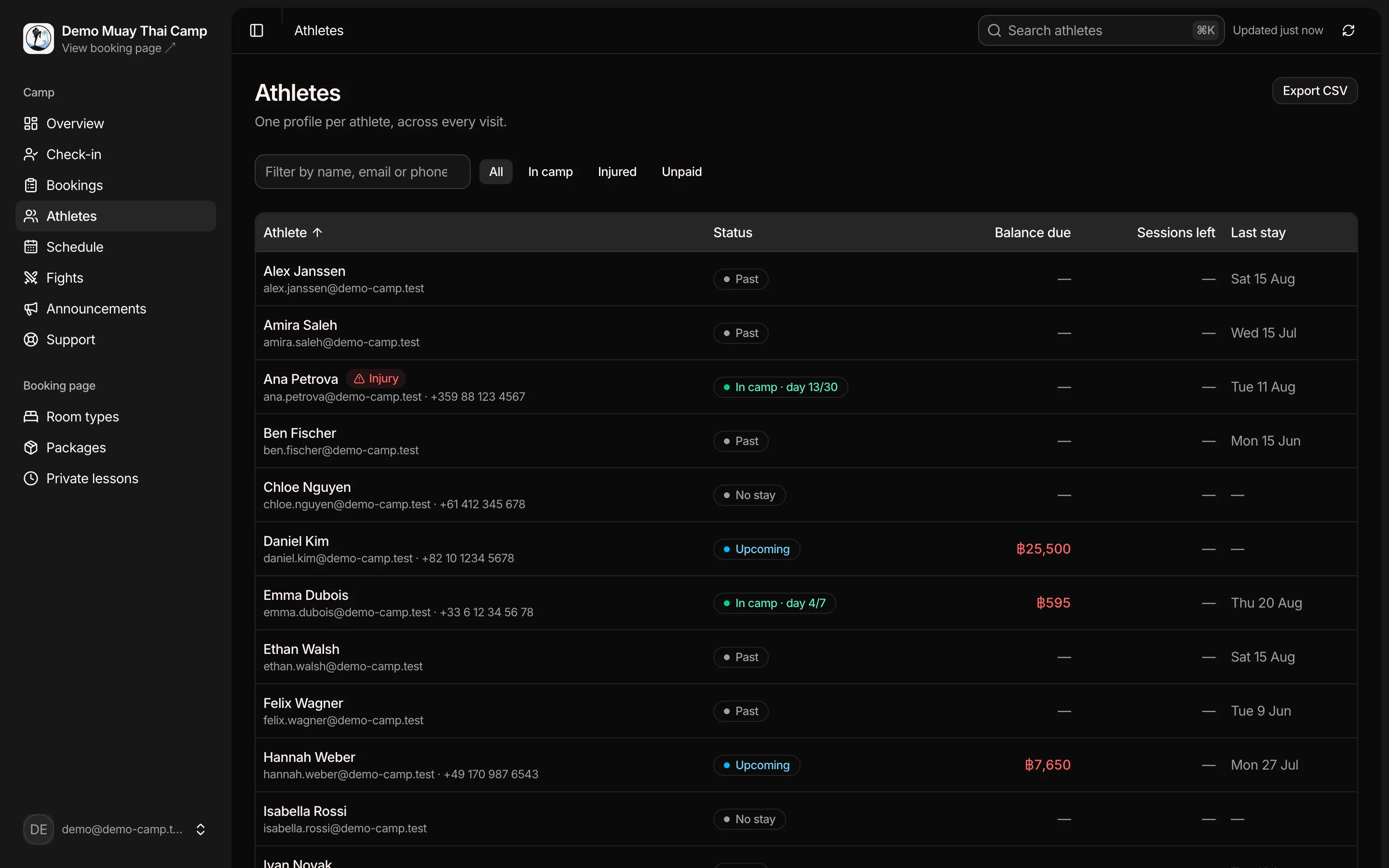Sort by Last stay column
Viewport: 1389px width, 868px height.
[1258, 232]
